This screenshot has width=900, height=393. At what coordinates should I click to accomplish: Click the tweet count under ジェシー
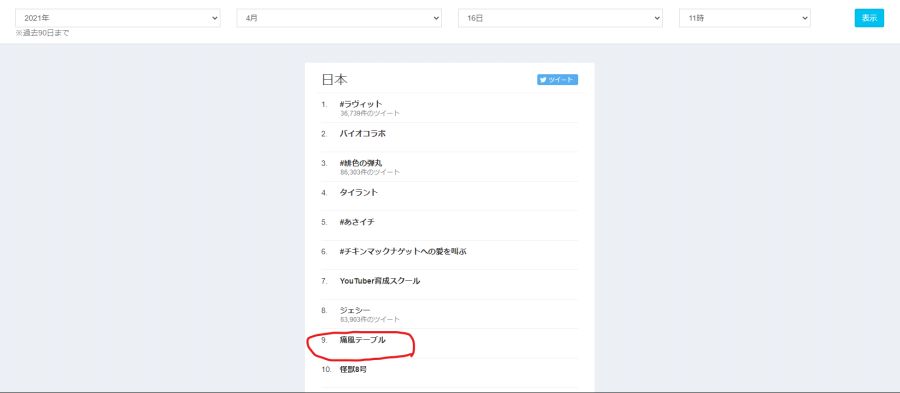(x=370, y=319)
